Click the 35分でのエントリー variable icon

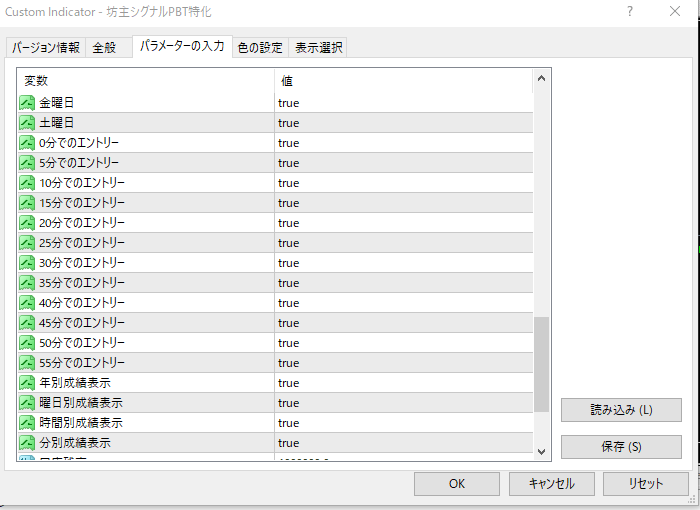pyautogui.click(x=27, y=283)
